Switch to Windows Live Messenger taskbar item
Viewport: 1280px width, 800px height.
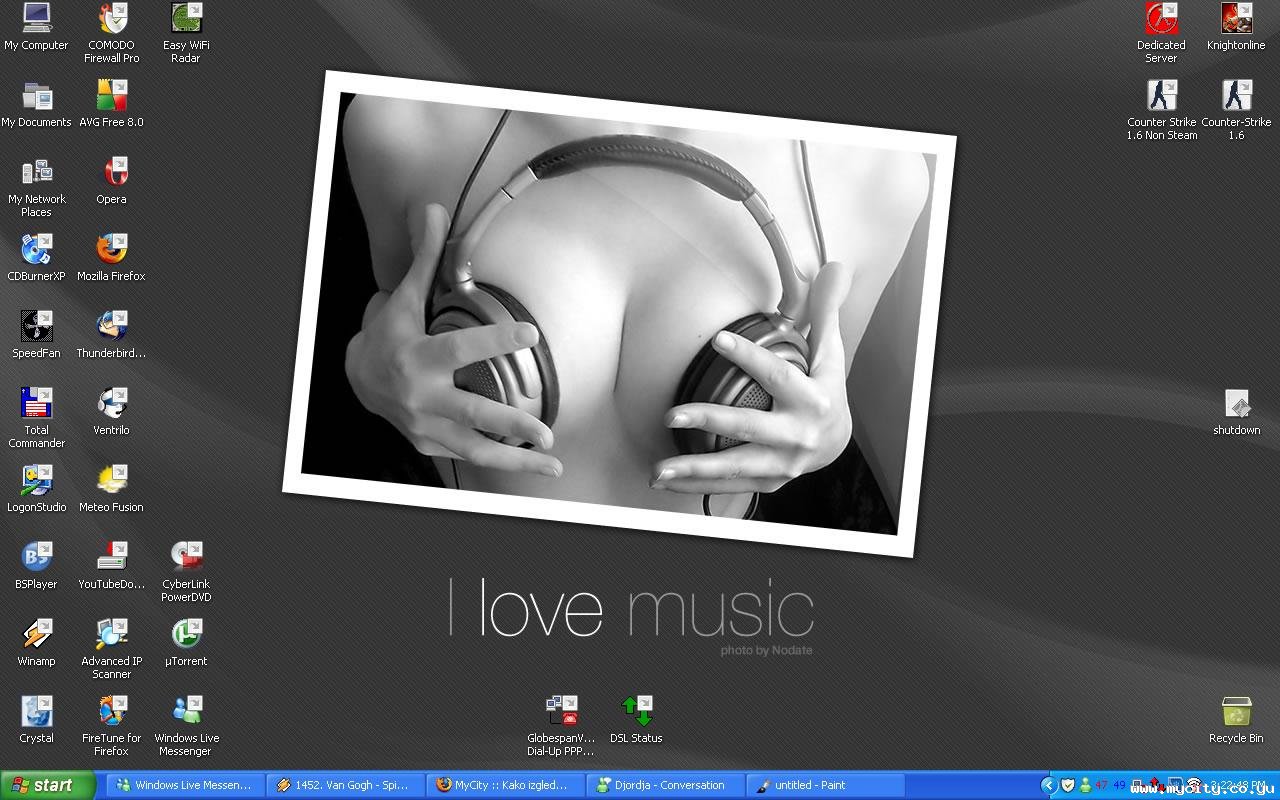point(185,786)
